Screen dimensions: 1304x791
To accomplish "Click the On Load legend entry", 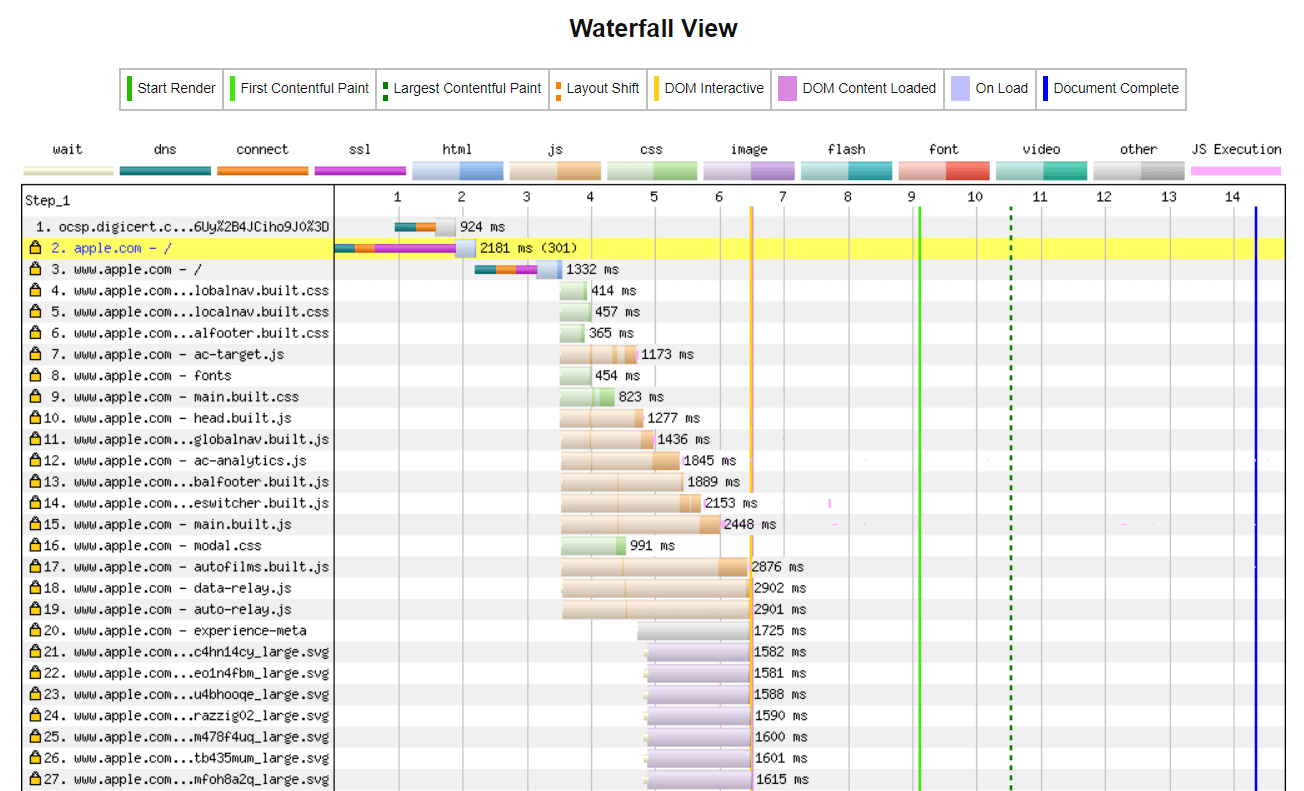I will coord(990,88).
